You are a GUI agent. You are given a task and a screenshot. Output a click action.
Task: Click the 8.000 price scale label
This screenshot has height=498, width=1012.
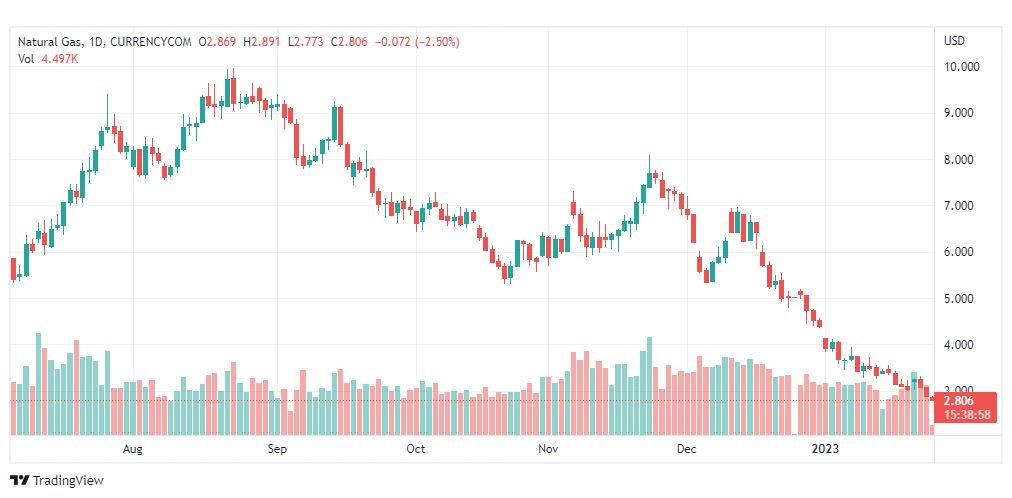(x=961, y=160)
